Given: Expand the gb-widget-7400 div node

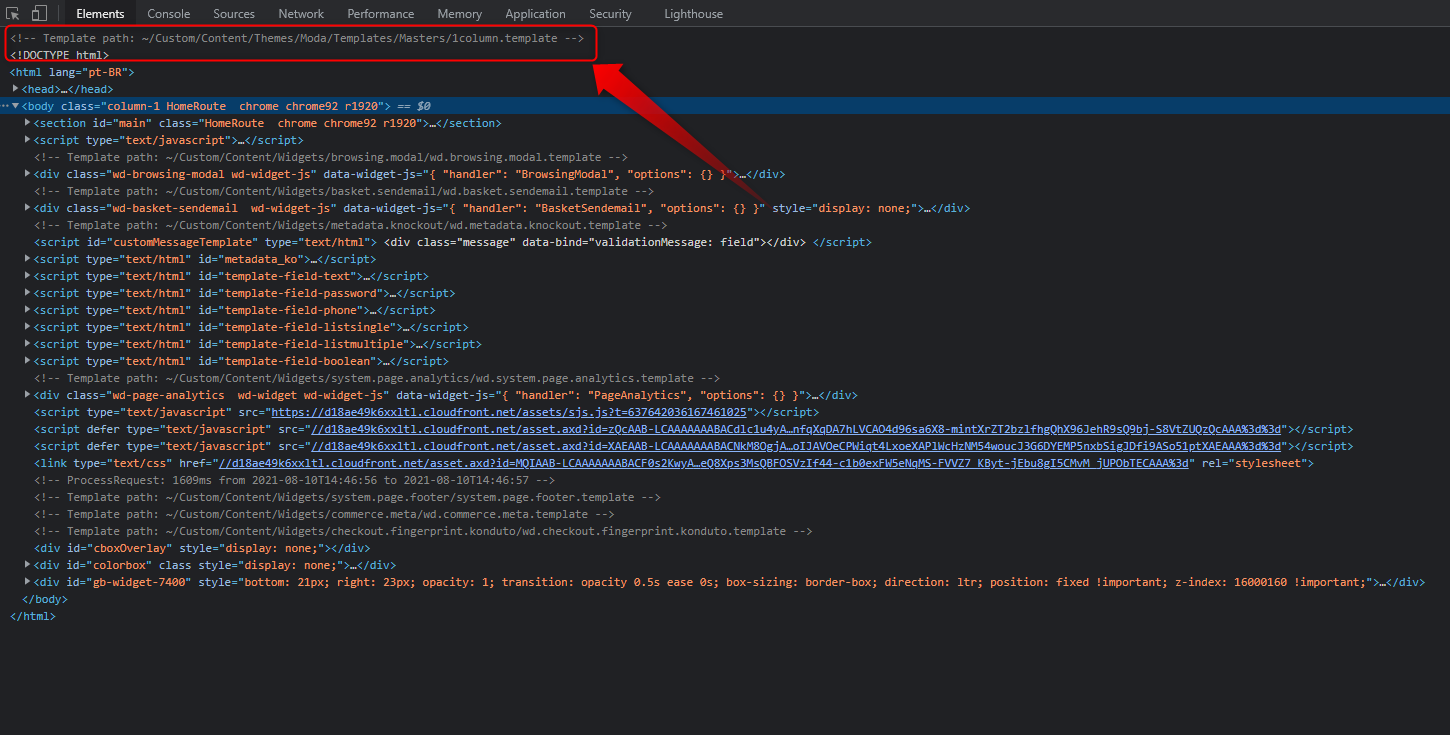Looking at the screenshot, I should tap(27, 582).
